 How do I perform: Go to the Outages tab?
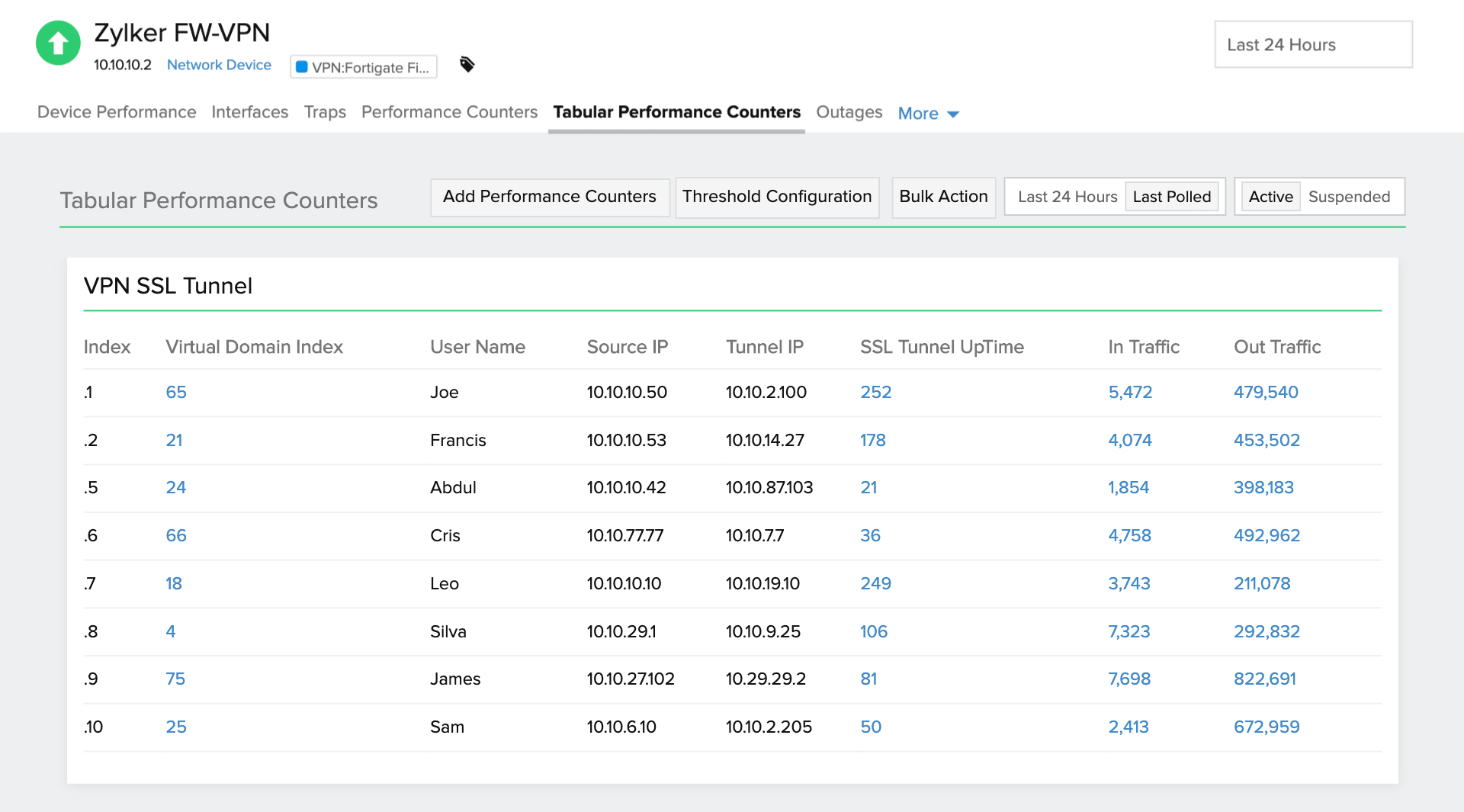[849, 112]
